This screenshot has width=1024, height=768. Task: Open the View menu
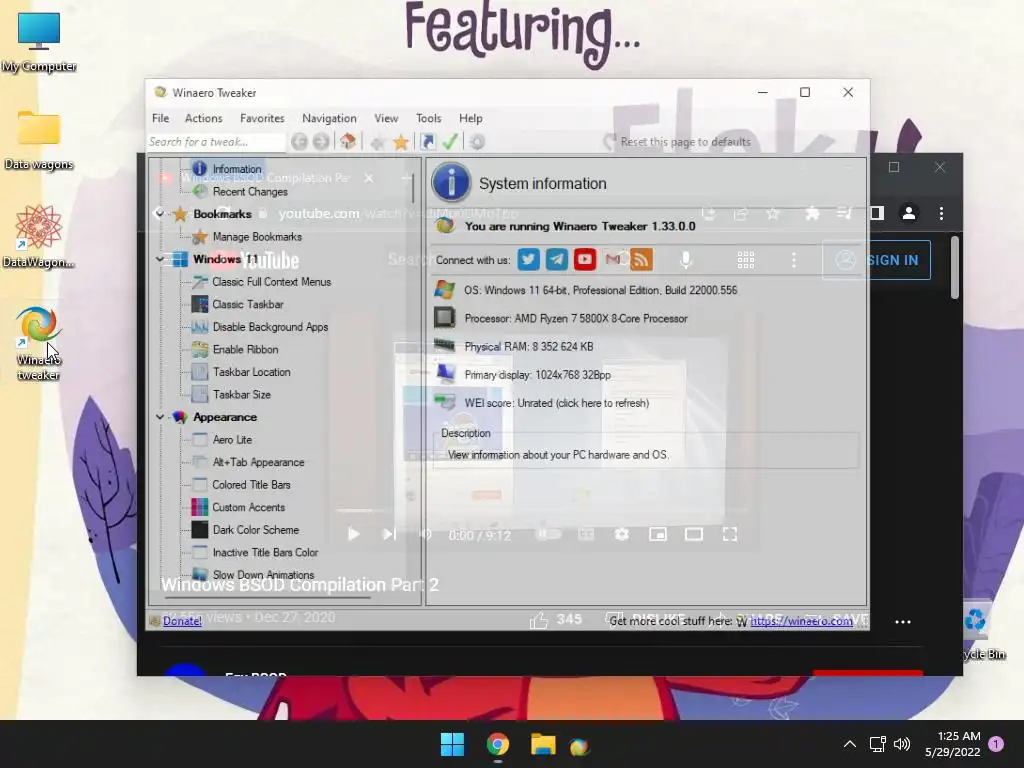click(386, 118)
